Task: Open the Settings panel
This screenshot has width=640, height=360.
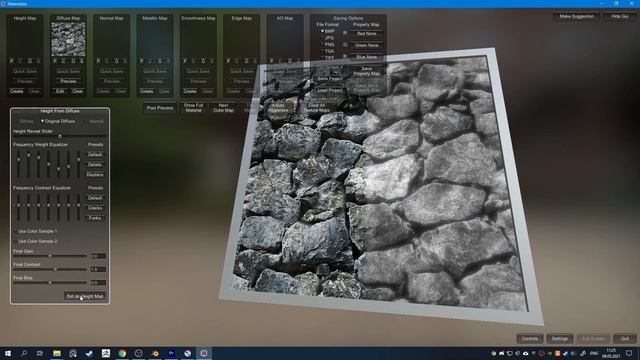Action: [x=560, y=339]
